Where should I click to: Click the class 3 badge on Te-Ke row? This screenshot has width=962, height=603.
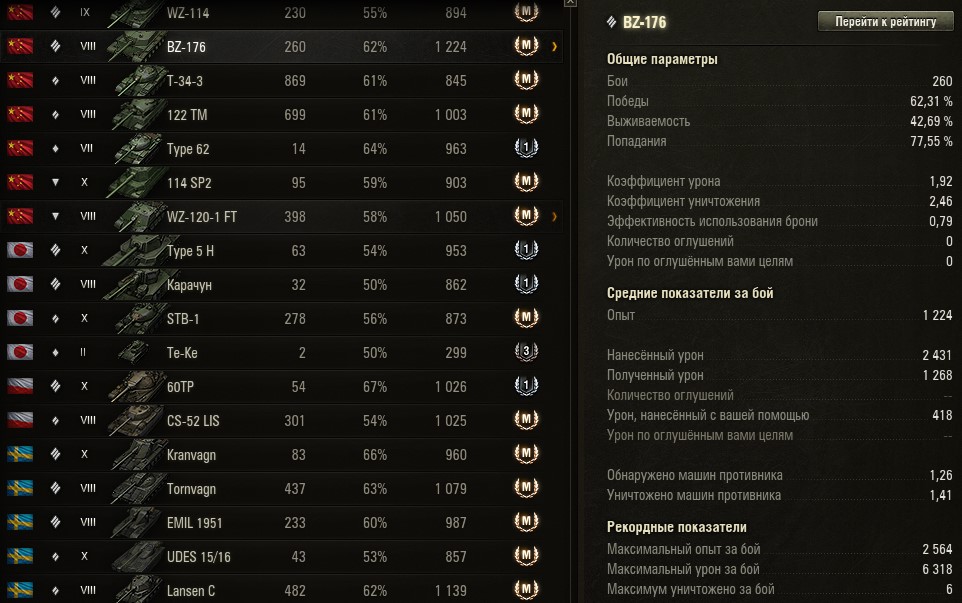coord(524,353)
